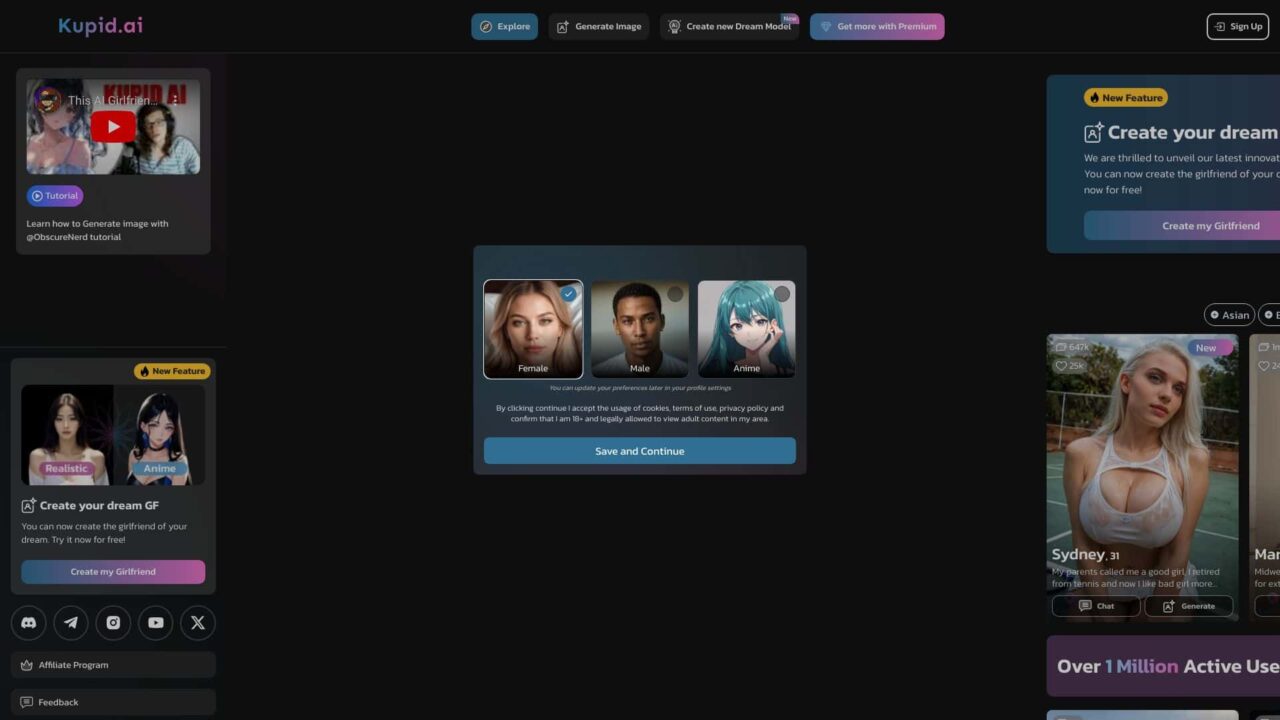Open the Instagram profile icon
Image resolution: width=1280 pixels, height=720 pixels.
tap(113, 623)
